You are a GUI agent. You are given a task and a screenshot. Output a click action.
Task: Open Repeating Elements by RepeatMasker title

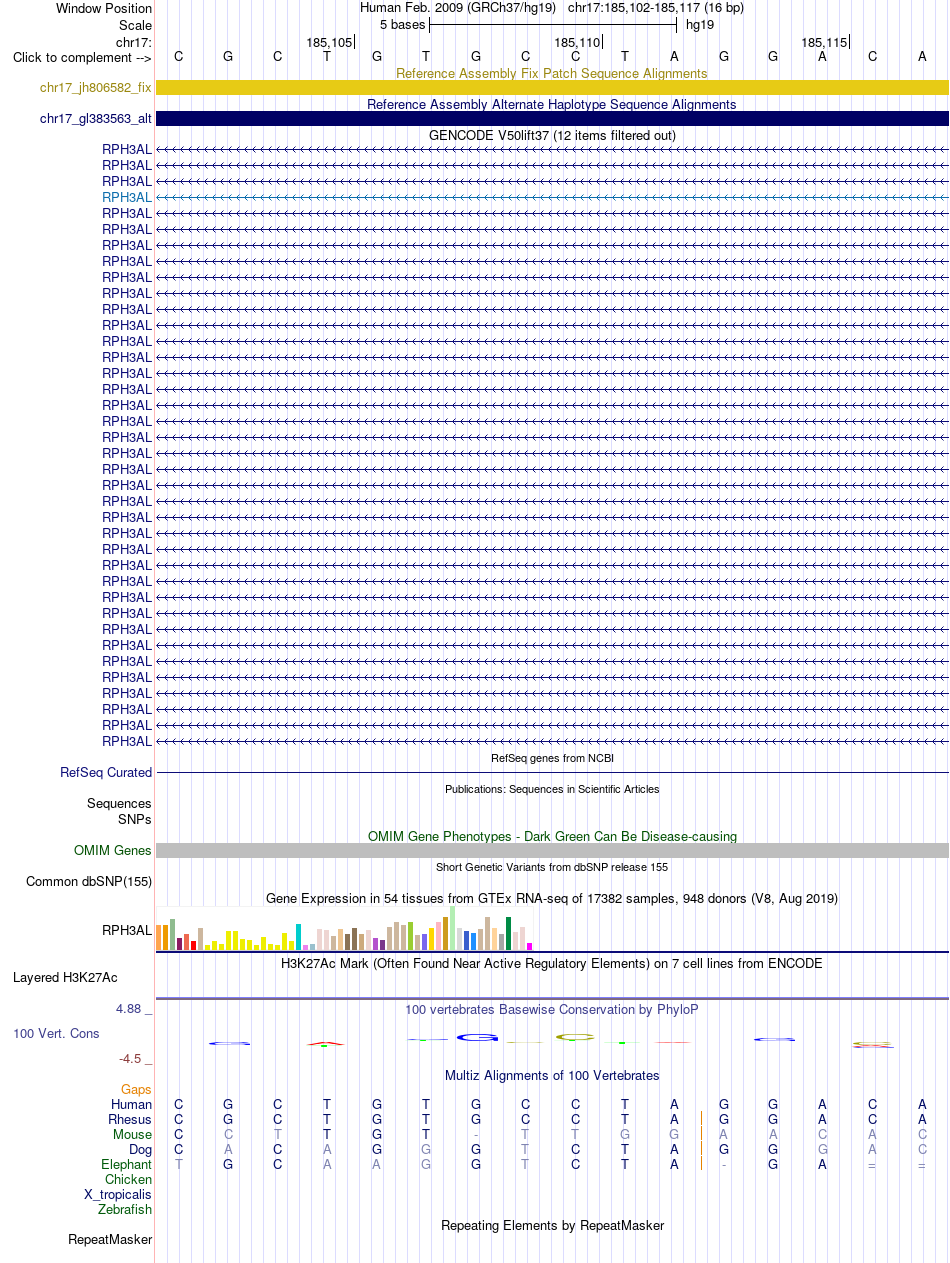point(552,1225)
